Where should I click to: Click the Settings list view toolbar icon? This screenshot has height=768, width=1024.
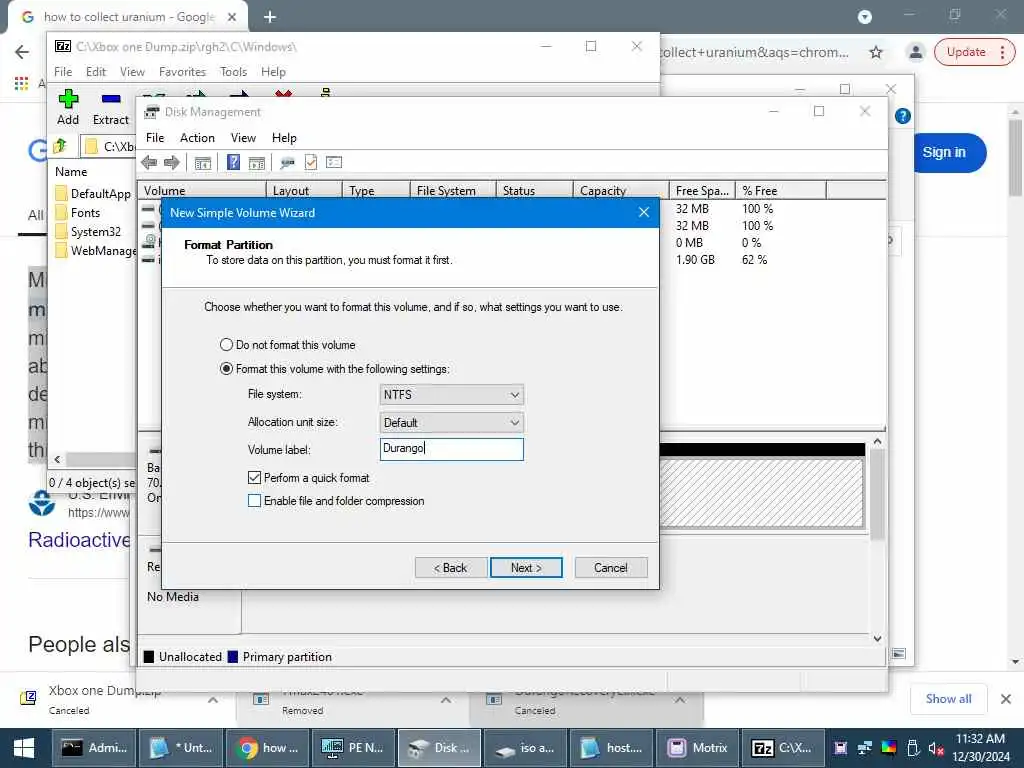coord(334,162)
